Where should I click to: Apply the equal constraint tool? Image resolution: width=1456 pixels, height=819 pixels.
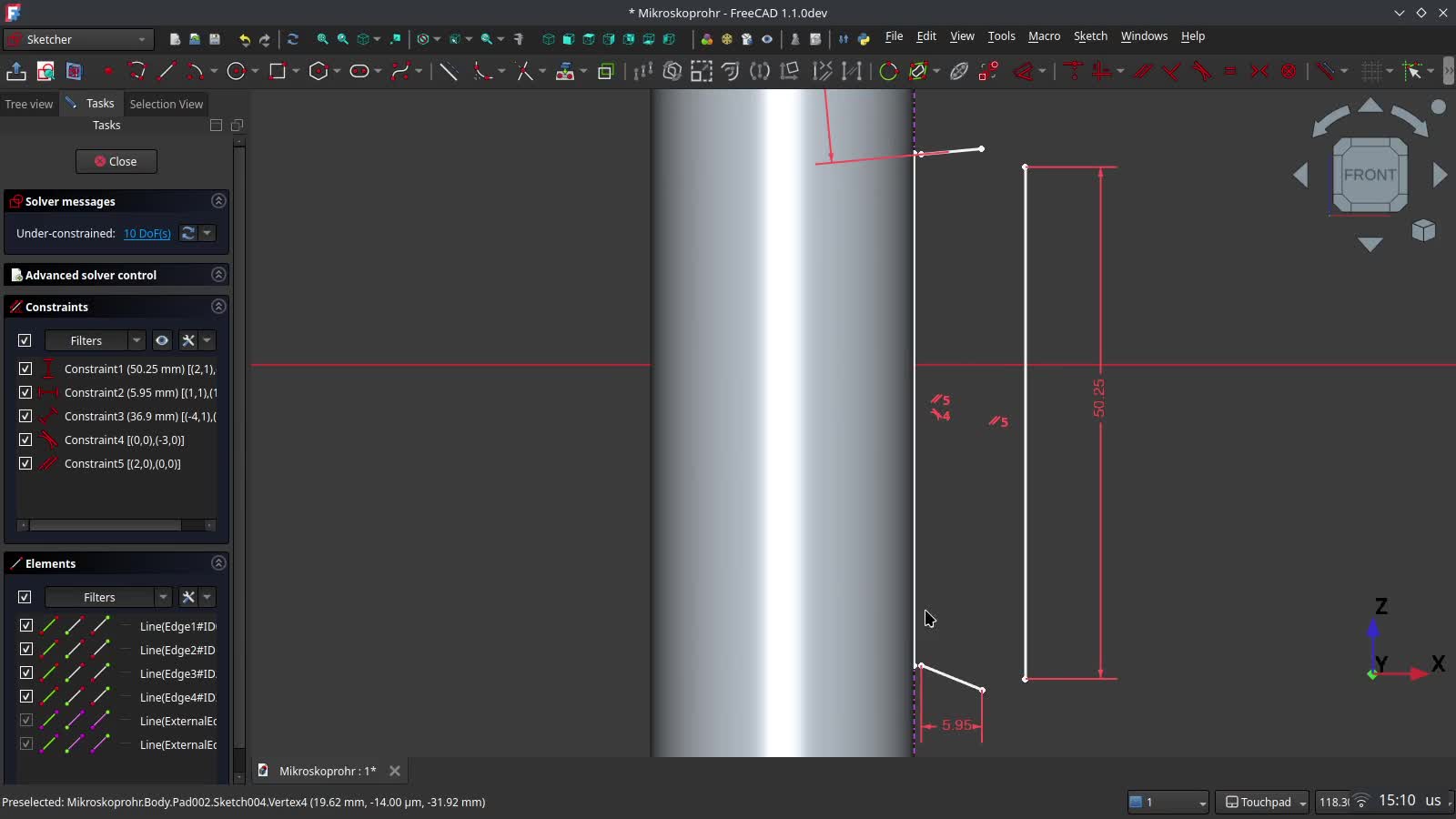[1230, 71]
